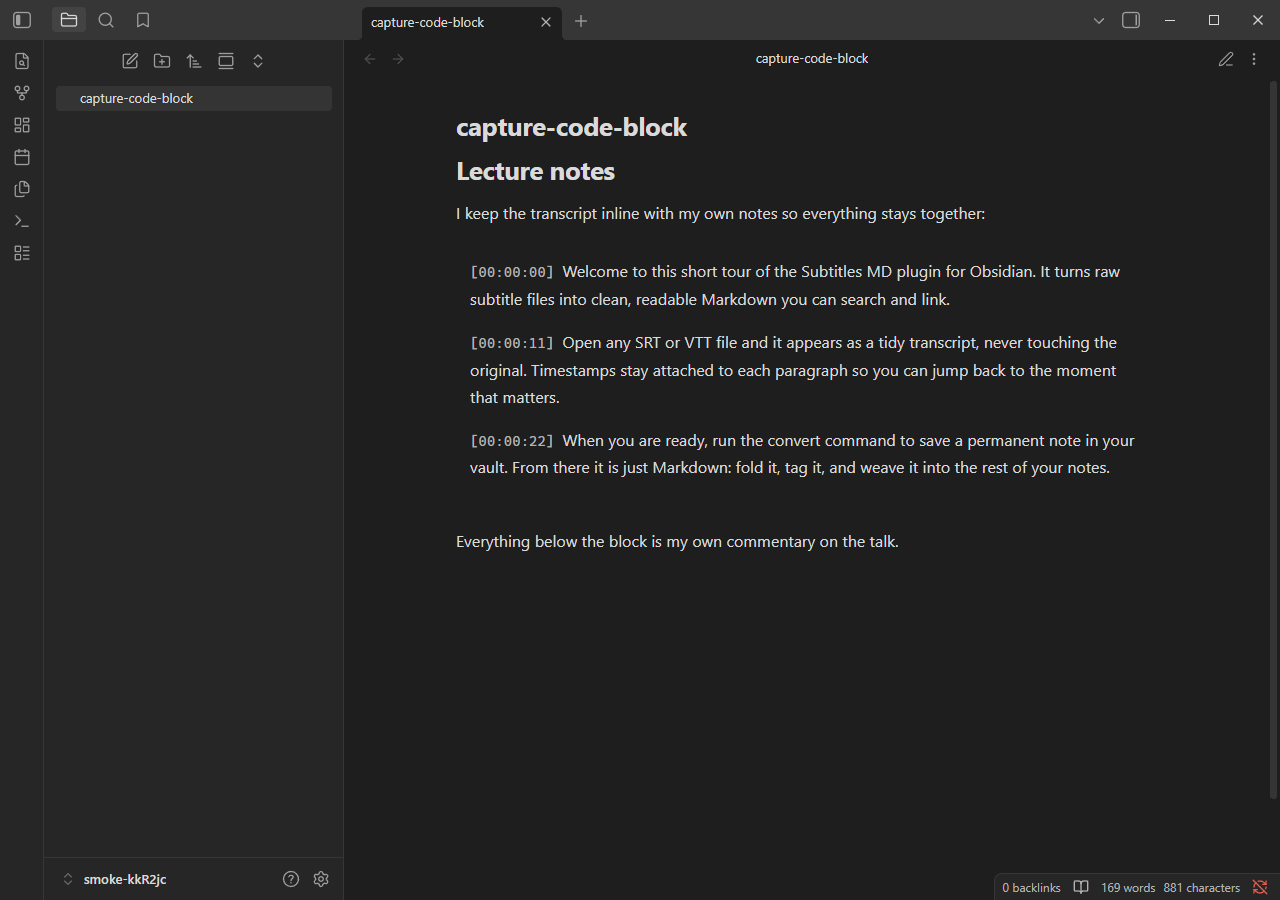Open graph view from the ribbon
Screen dimensions: 1280x900
pos(22,93)
